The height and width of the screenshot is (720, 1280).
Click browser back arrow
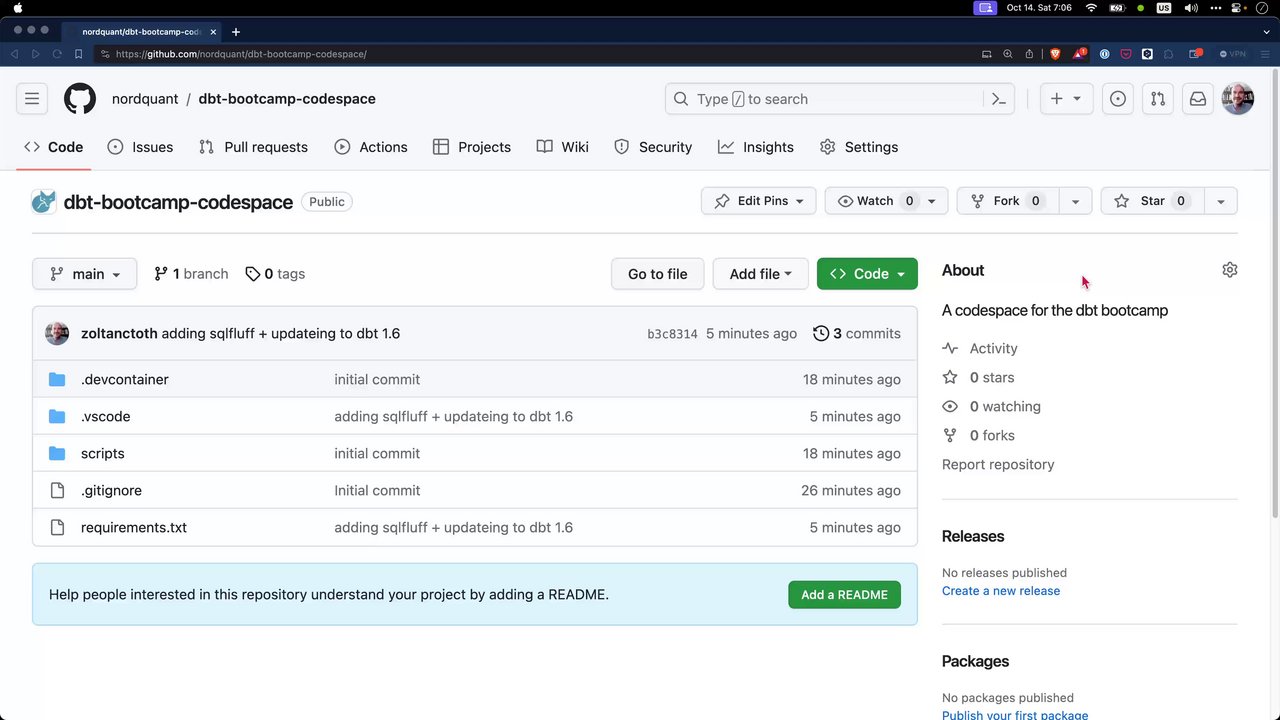15,54
